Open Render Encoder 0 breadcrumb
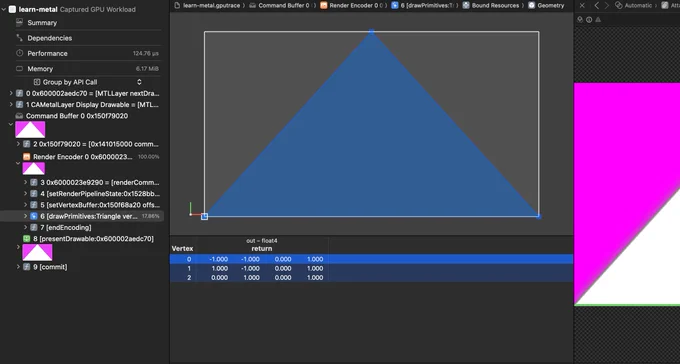 pyautogui.click(x=351, y=5)
